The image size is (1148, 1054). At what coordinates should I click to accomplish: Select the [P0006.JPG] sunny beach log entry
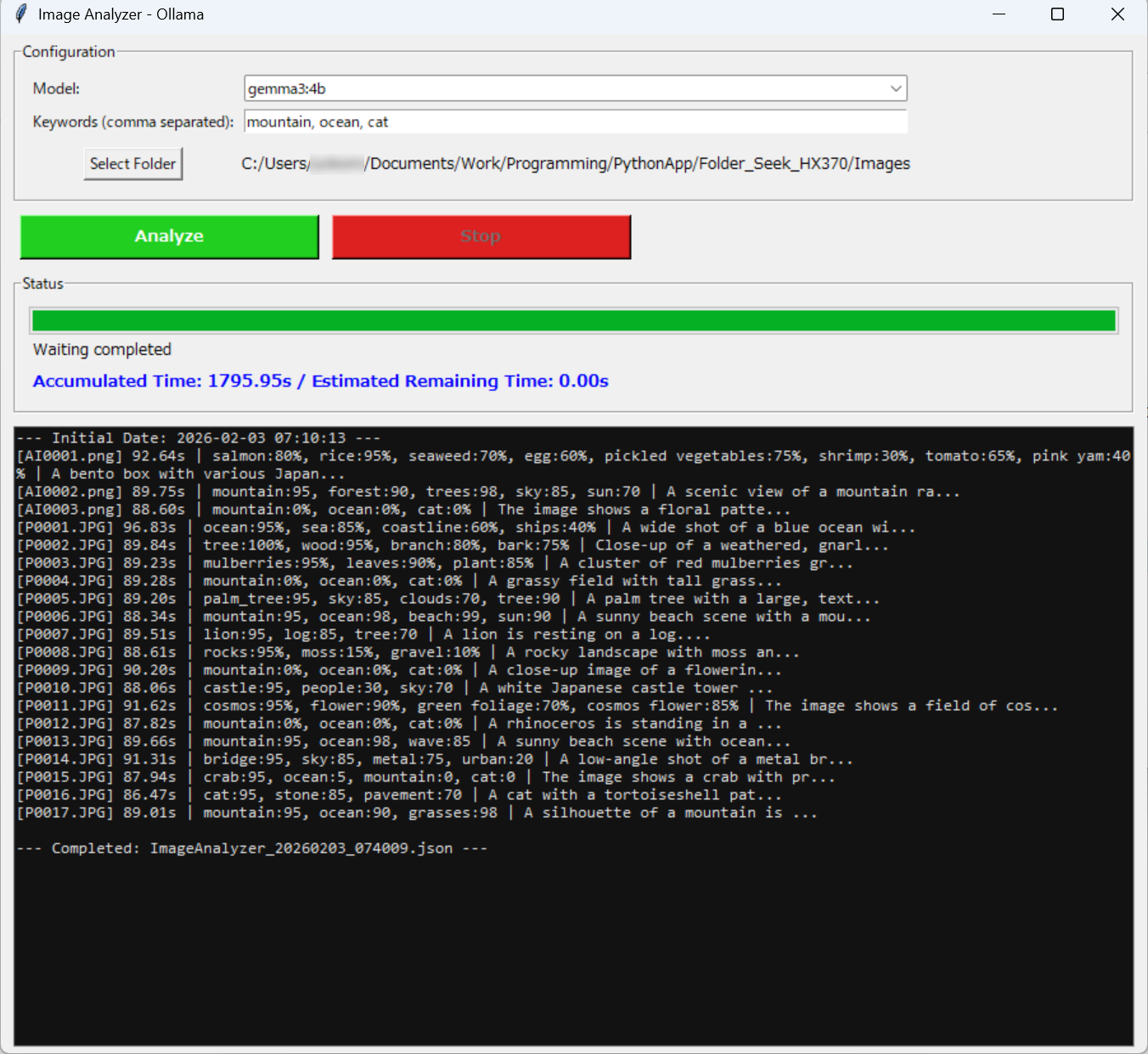(x=443, y=617)
